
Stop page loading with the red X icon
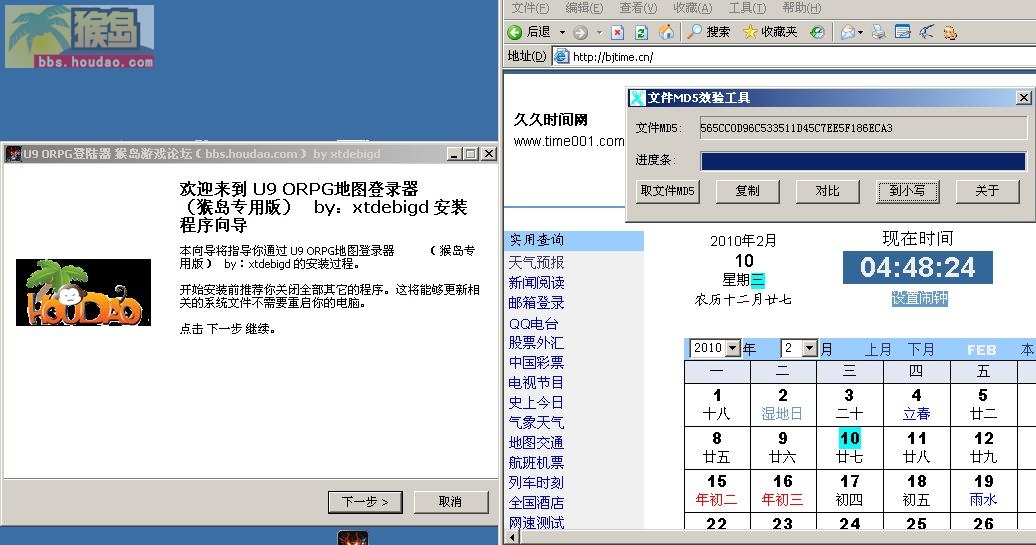pos(617,32)
